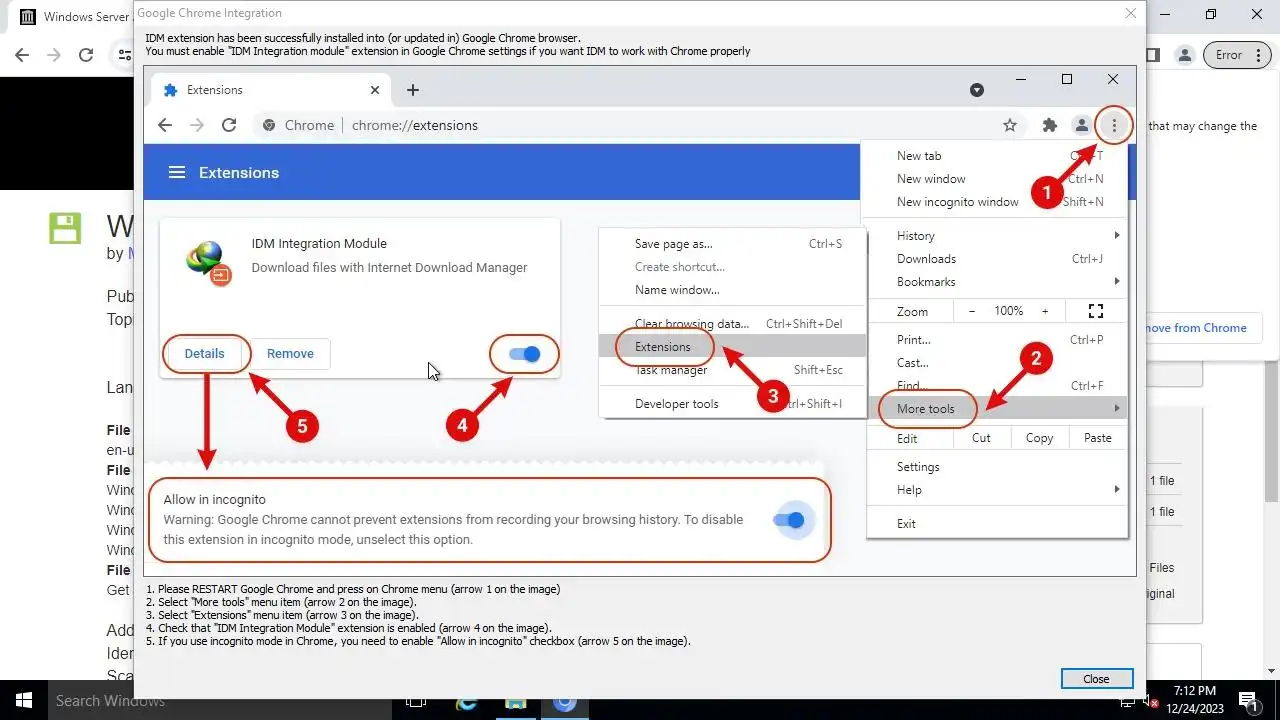Select the Cast... menu item

(997, 362)
